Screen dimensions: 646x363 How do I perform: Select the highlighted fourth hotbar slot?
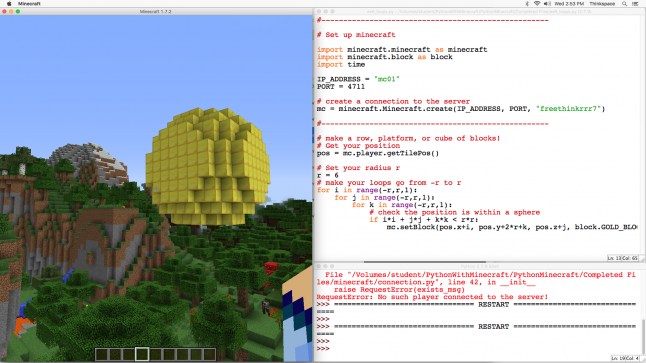click(142, 354)
